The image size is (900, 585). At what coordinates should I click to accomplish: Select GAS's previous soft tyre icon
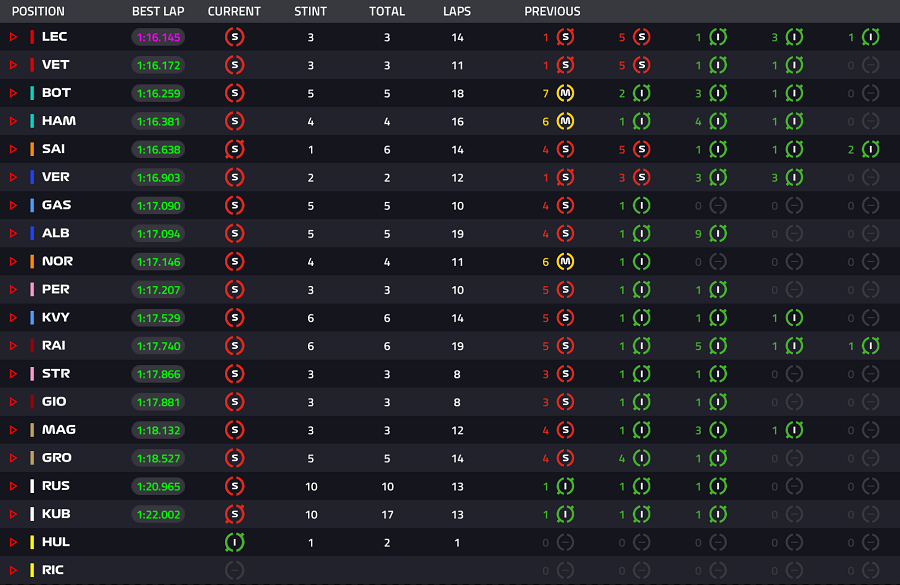point(565,206)
